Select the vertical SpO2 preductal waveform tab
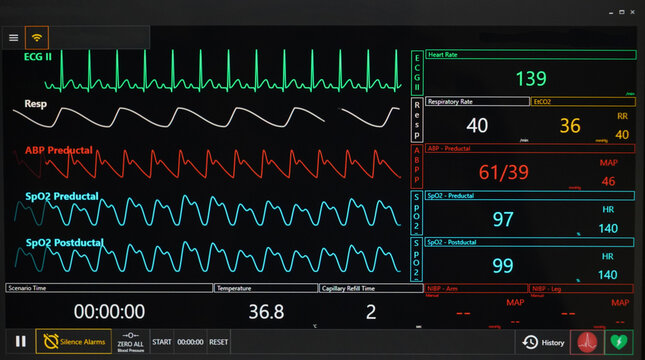The height and width of the screenshot is (360, 645). pyautogui.click(x=416, y=212)
